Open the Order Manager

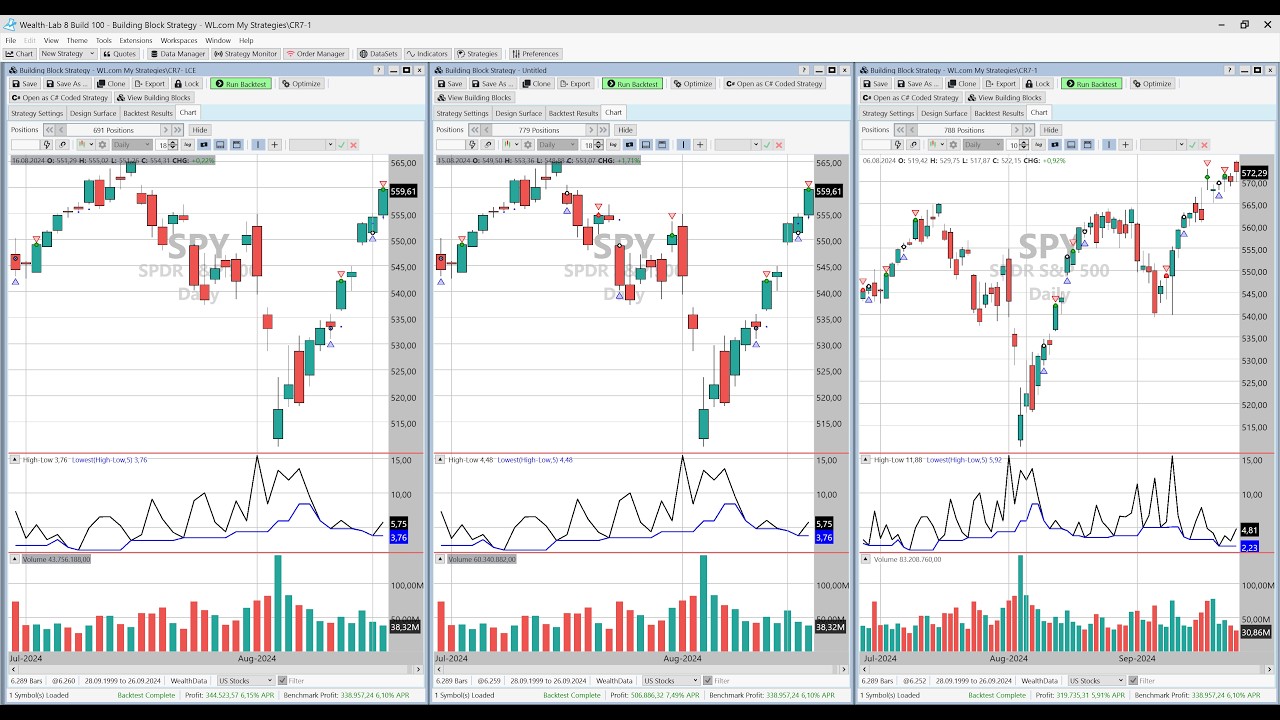(x=315, y=54)
